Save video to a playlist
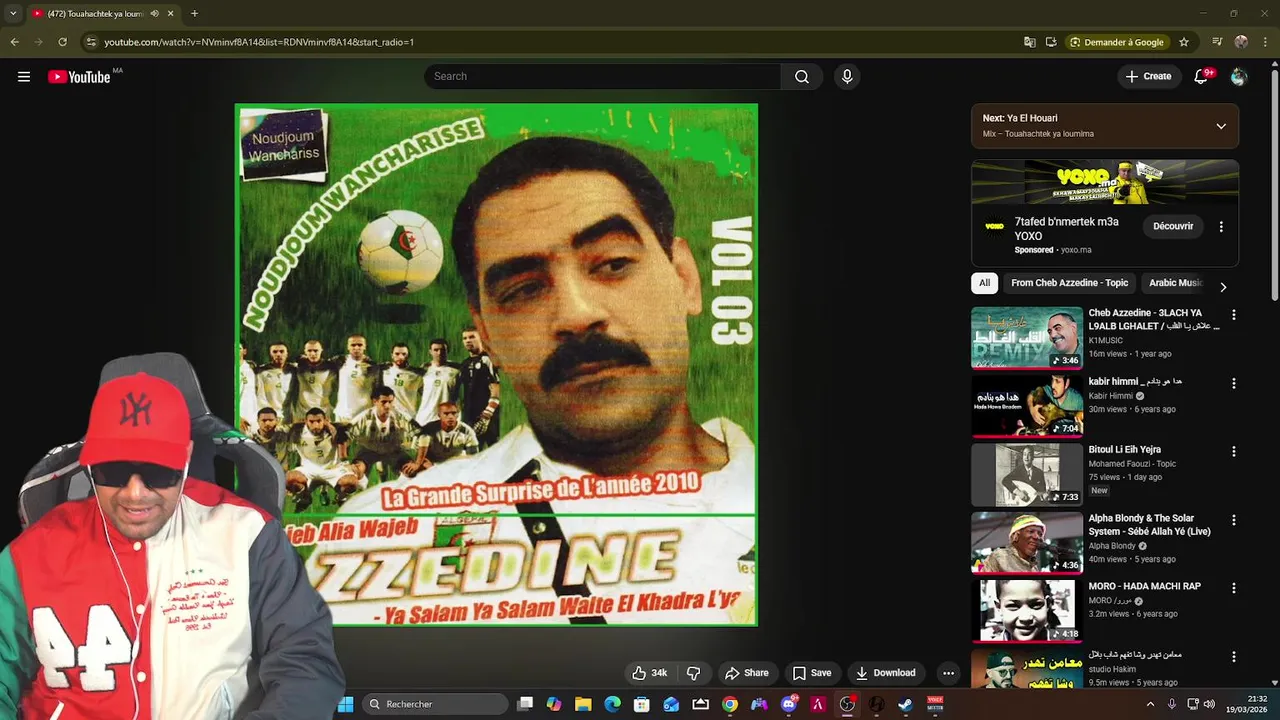 click(x=812, y=673)
